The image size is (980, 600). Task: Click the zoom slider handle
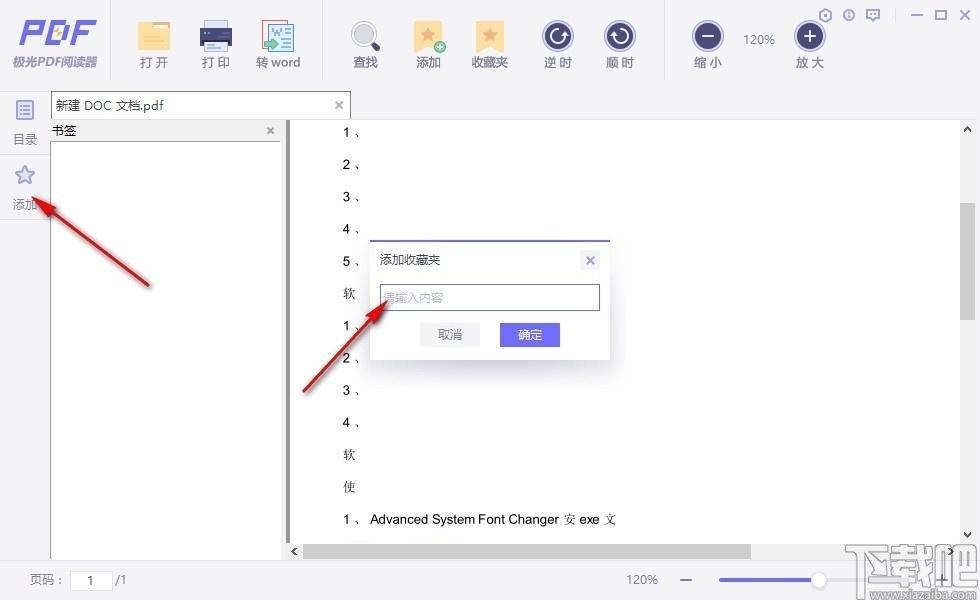pyautogui.click(x=819, y=580)
